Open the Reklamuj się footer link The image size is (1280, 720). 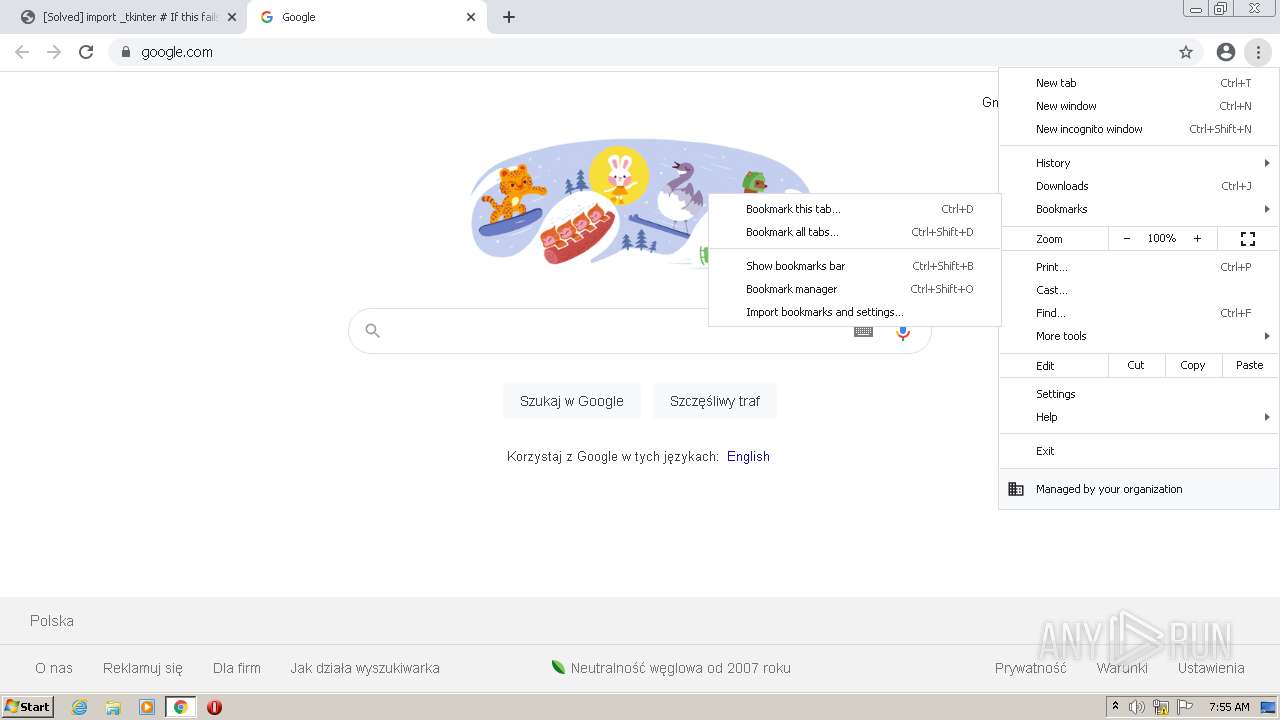[143, 668]
